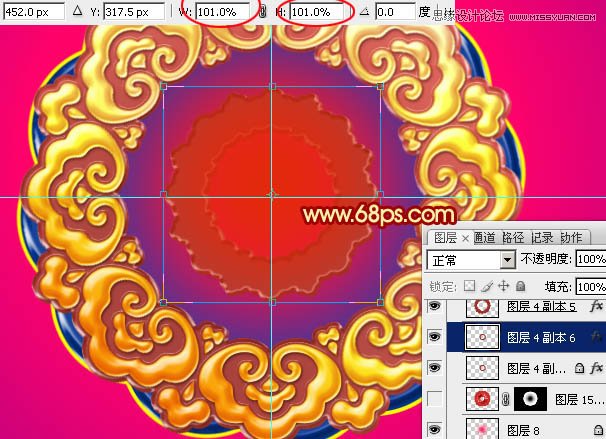Toggle lock transparent pixels icon
The image size is (606, 439).
point(470,286)
